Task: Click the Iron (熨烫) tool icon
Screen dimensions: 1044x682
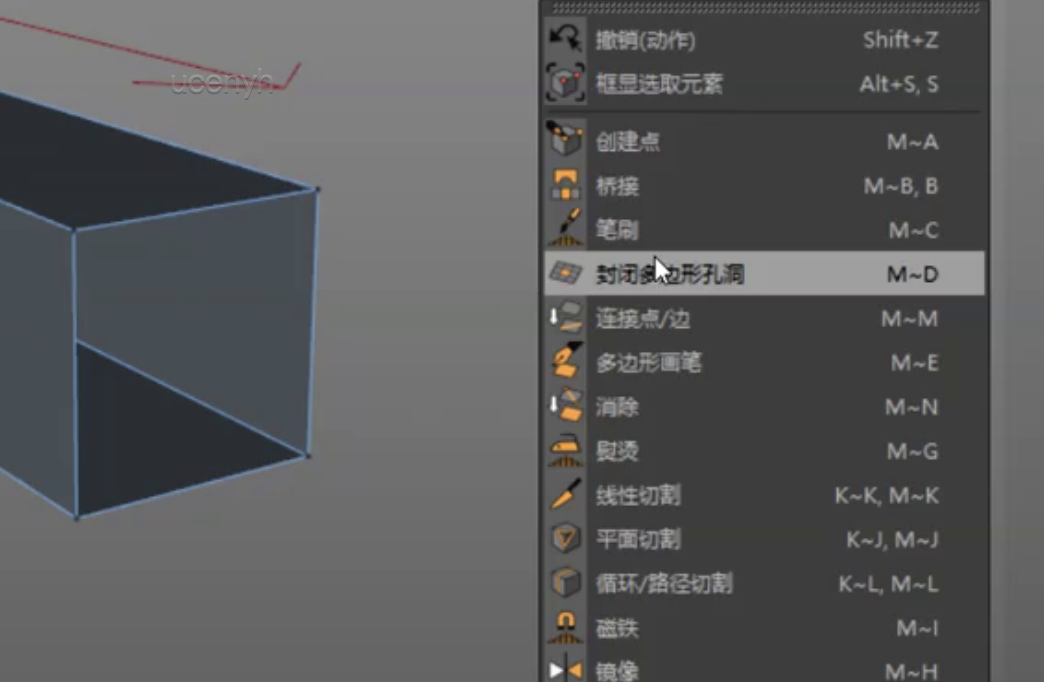Action: tap(565, 450)
